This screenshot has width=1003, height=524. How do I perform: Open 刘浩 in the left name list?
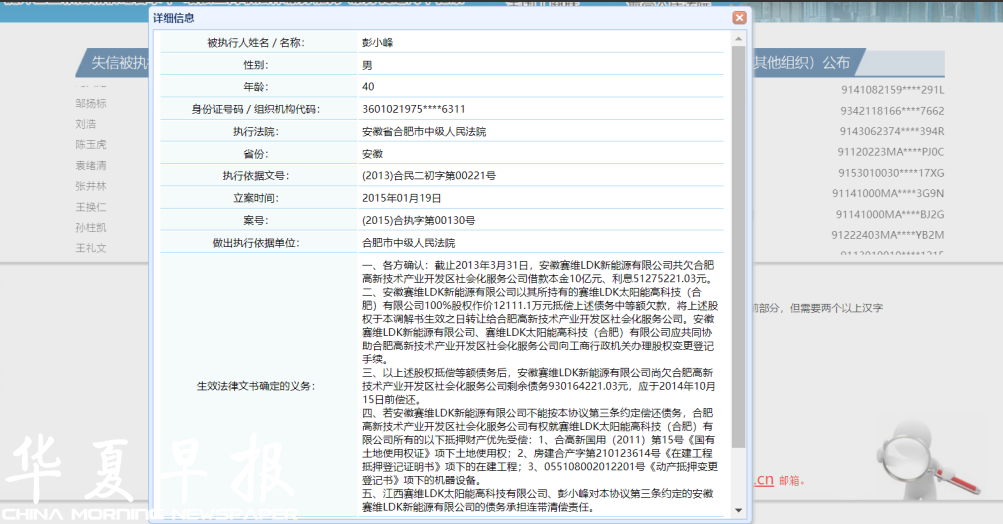(x=86, y=124)
